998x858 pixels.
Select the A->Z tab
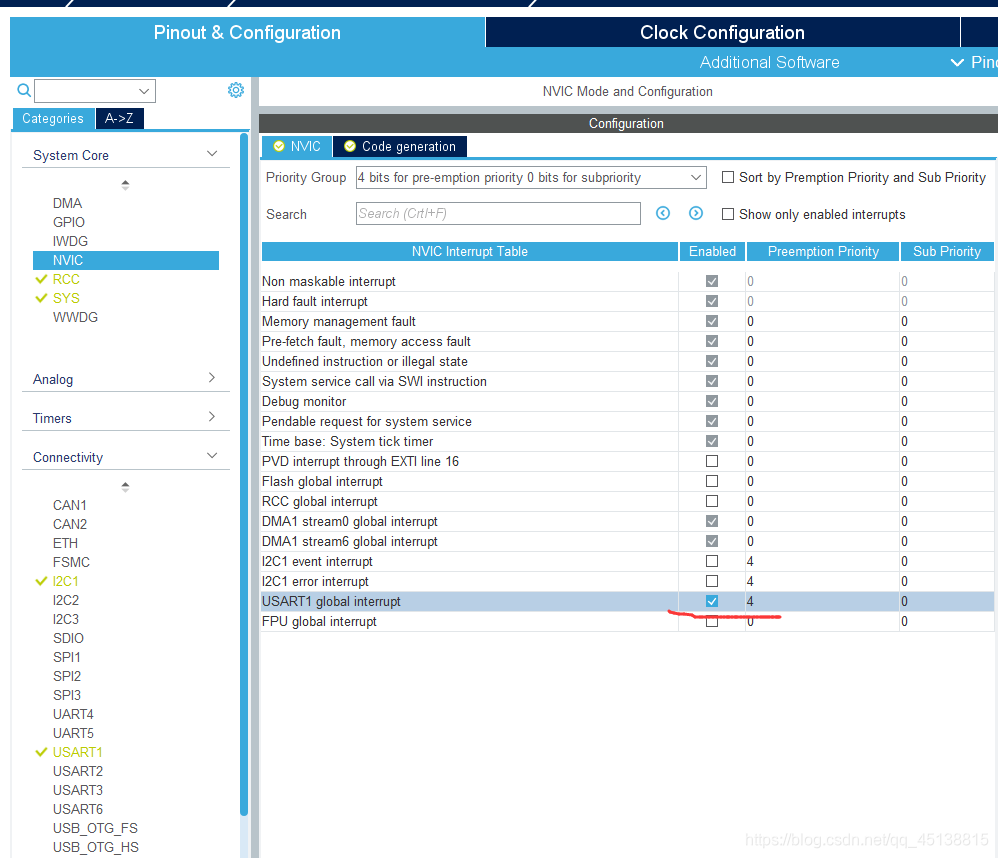pyautogui.click(x=119, y=118)
